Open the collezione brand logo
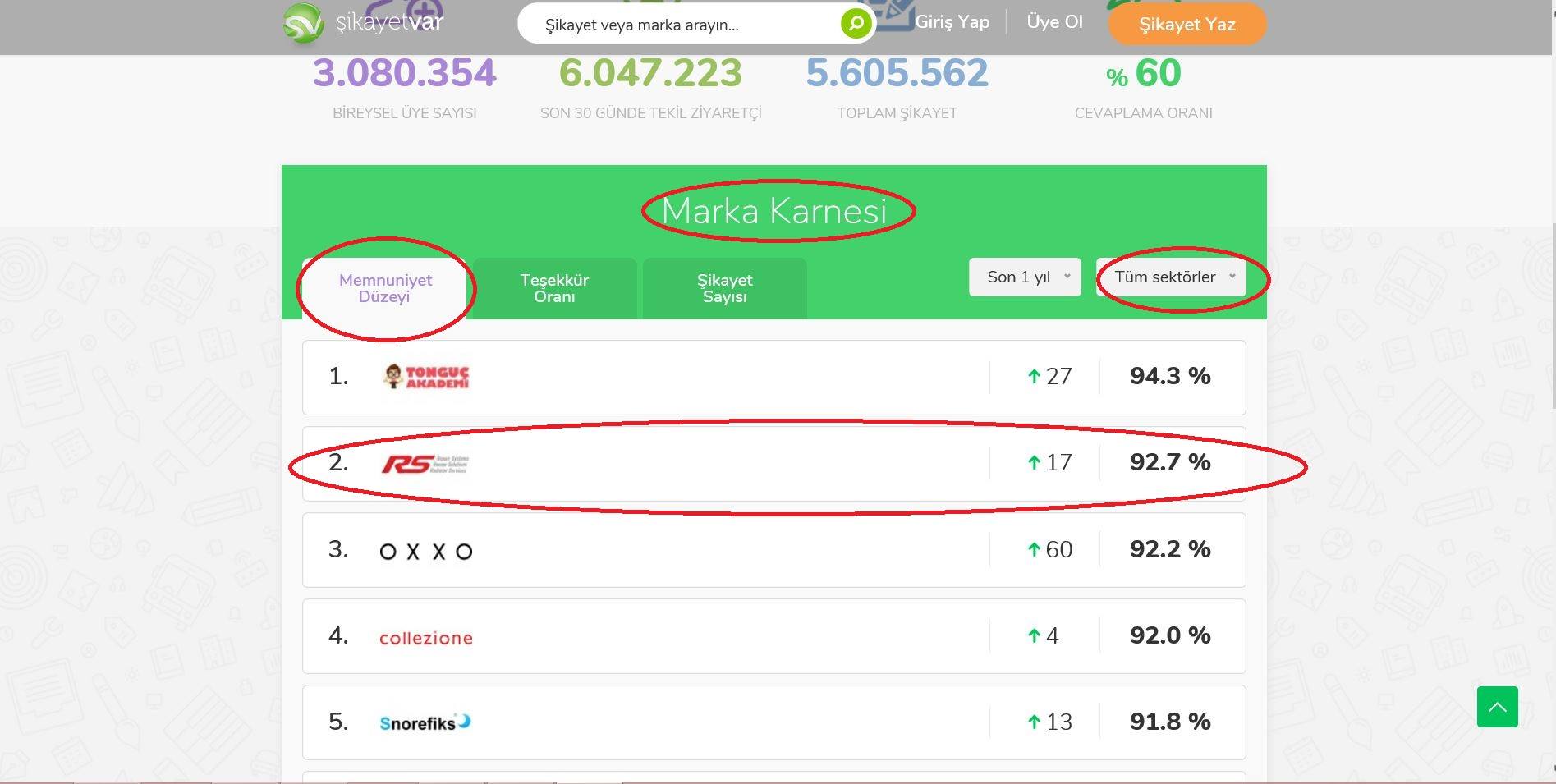The height and width of the screenshot is (784, 1556). point(426,638)
